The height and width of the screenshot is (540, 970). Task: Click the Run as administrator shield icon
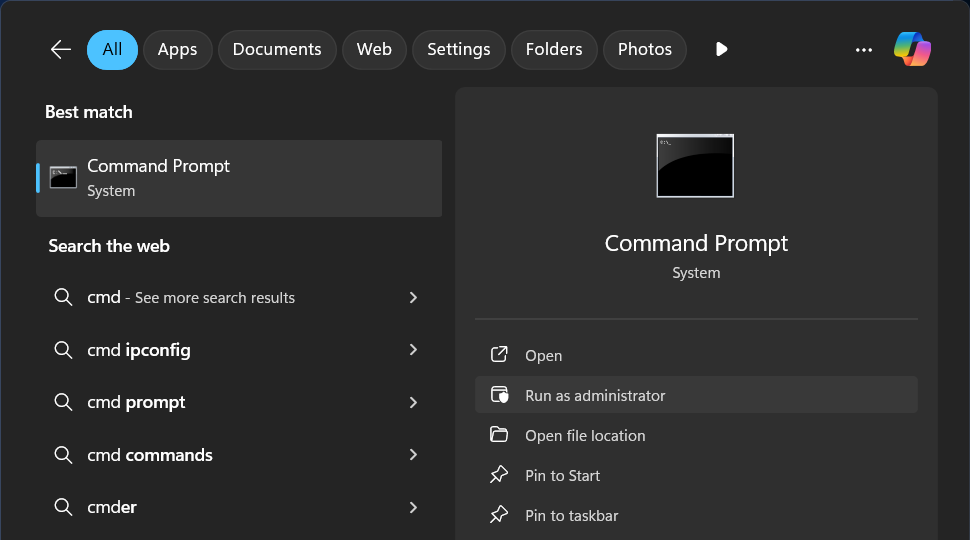[499, 395]
